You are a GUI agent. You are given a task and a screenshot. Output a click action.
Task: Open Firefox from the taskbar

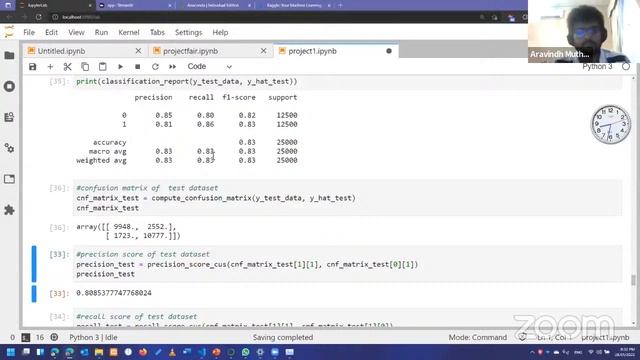pos(143,352)
